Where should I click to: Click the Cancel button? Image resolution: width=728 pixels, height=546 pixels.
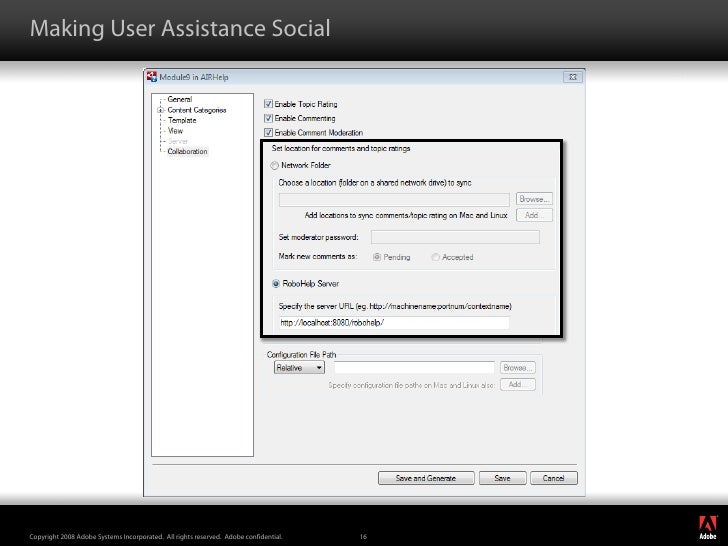click(x=554, y=478)
